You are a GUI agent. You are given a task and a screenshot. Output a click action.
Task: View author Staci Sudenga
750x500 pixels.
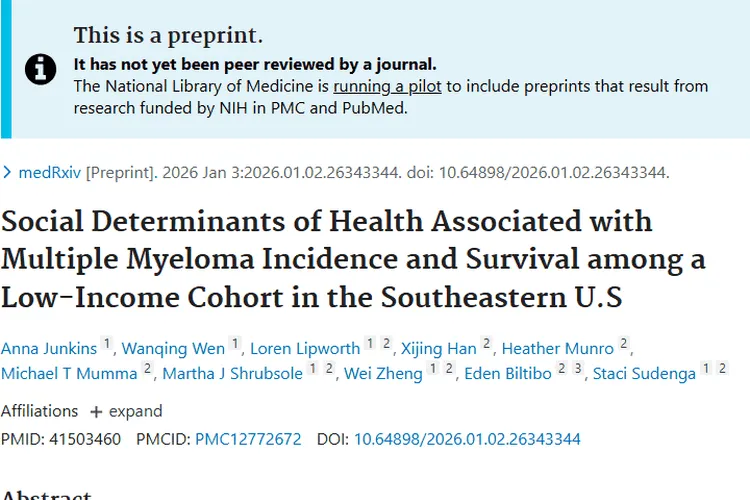tap(643, 374)
